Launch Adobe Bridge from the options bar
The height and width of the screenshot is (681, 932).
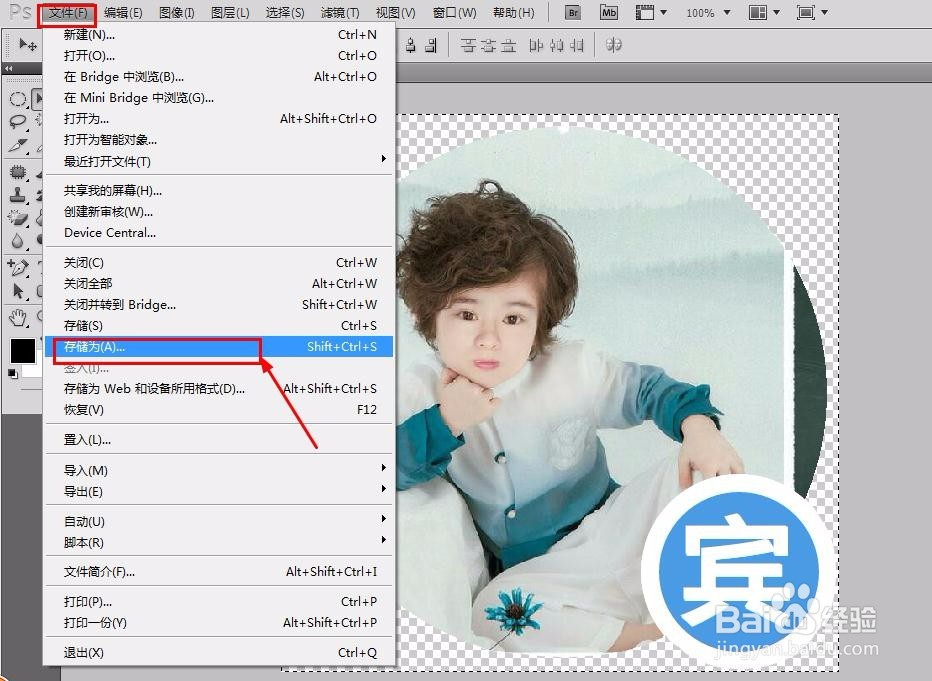573,13
